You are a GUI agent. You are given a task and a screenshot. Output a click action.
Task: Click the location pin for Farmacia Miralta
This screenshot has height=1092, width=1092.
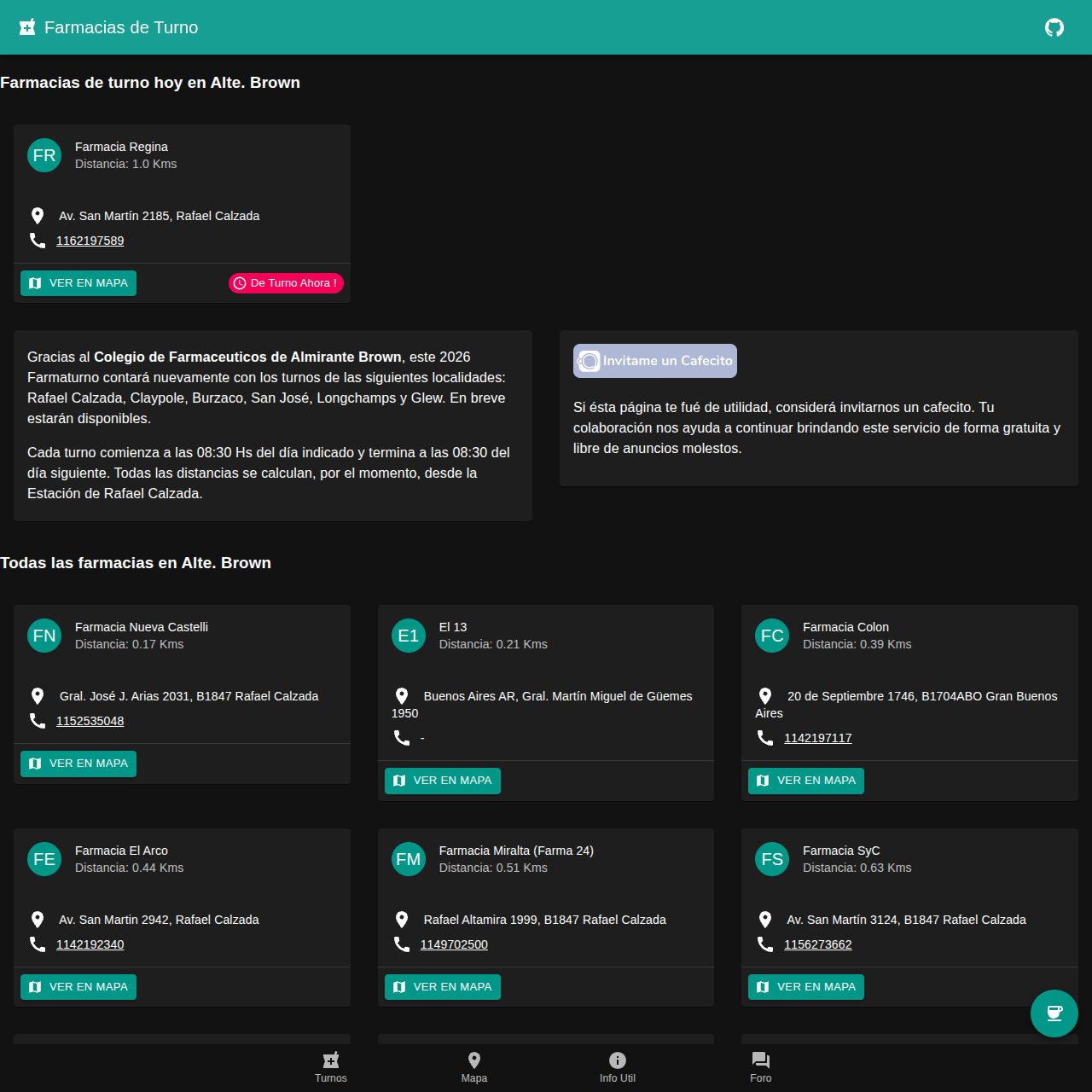pyautogui.click(x=402, y=920)
